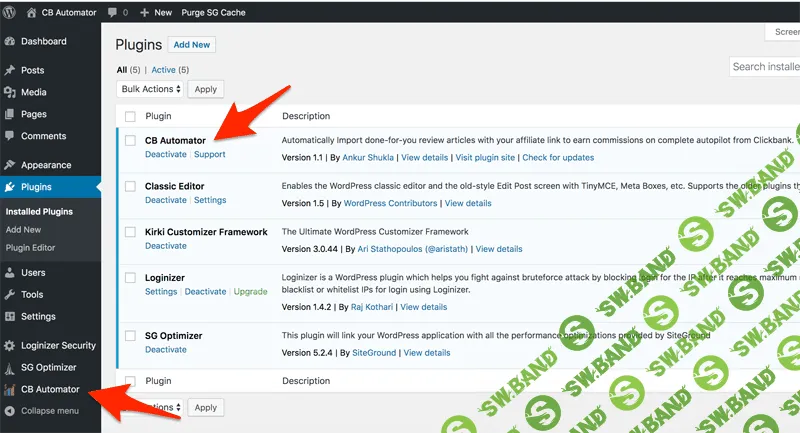Click the WordPress logo icon
The image size is (800, 433).
[11, 12]
